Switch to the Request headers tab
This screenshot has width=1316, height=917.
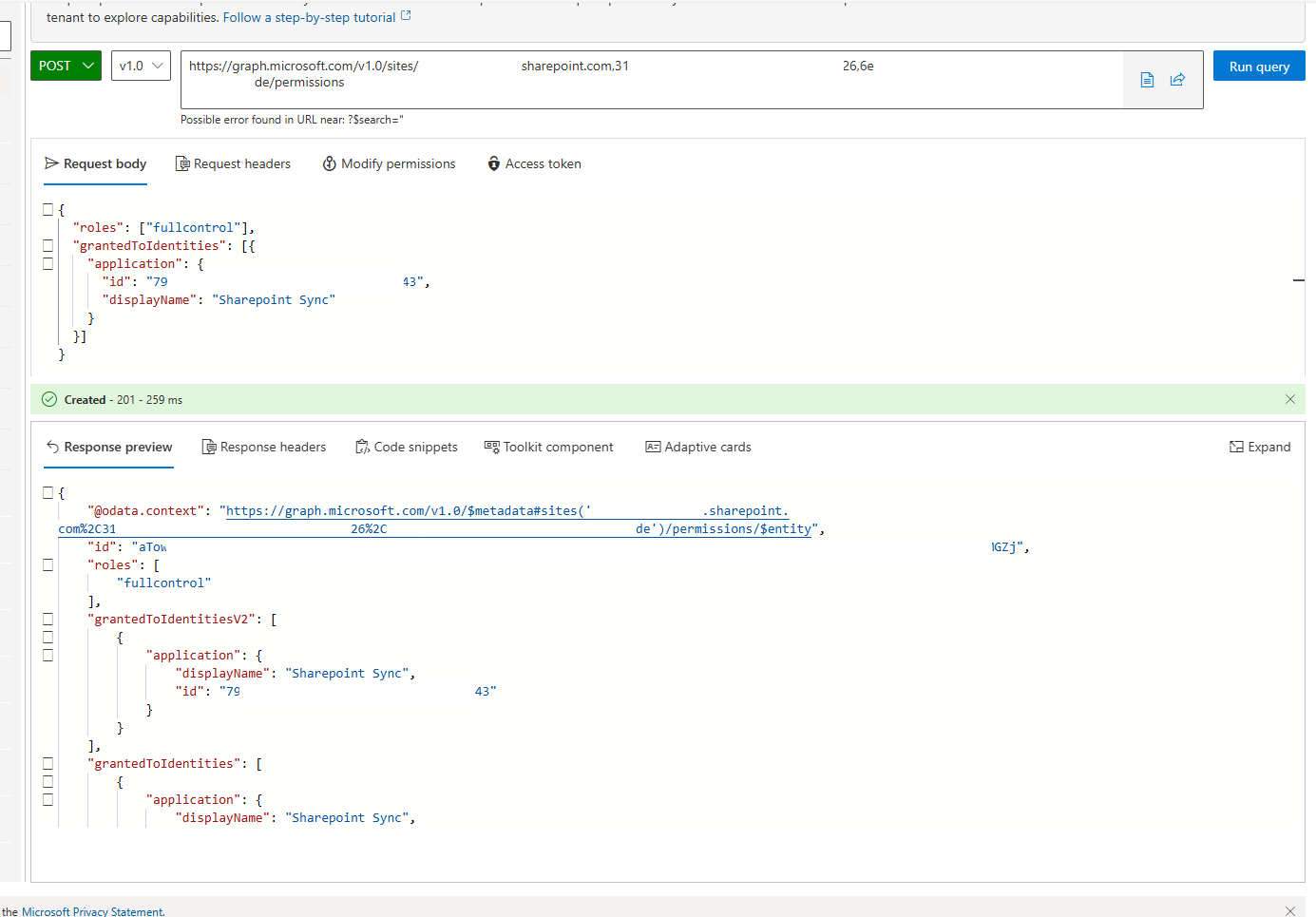coord(233,163)
